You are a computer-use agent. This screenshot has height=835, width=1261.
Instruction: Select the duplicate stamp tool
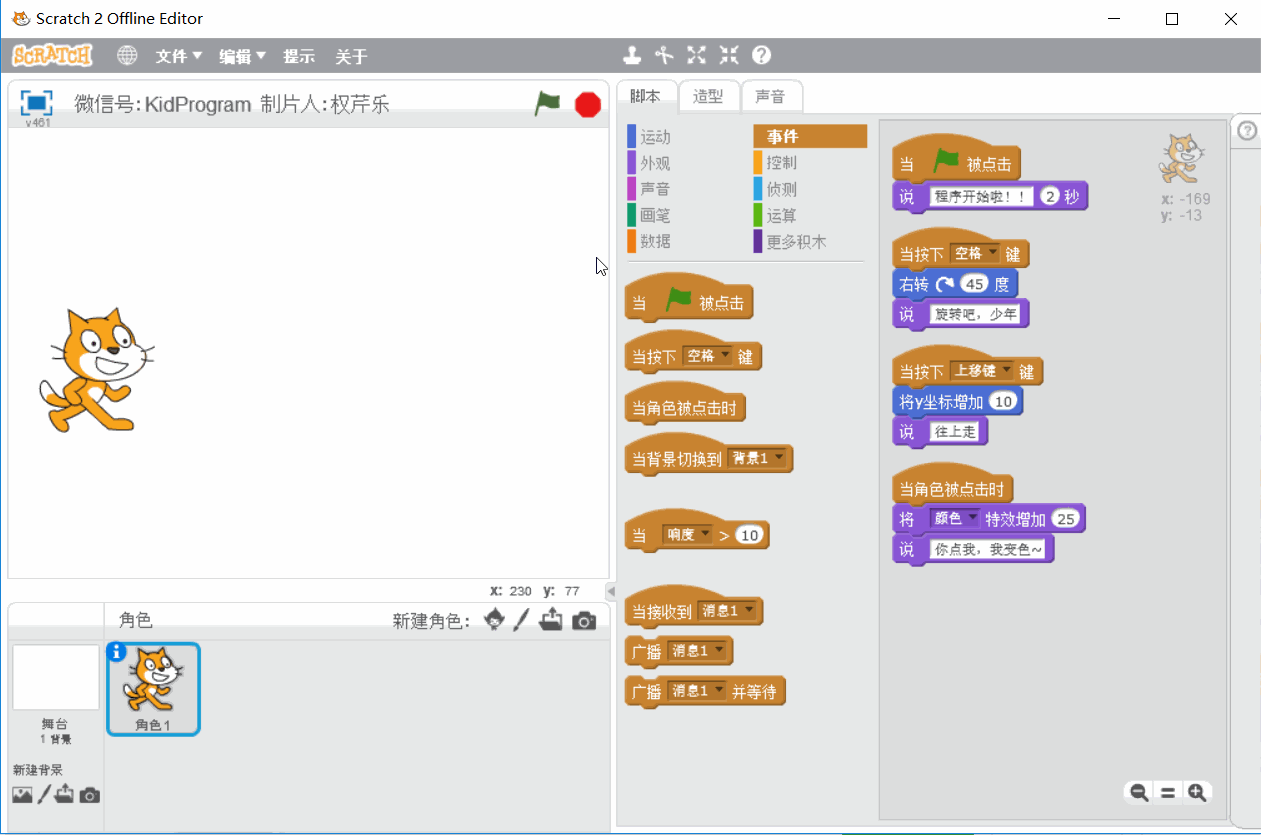pyautogui.click(x=632, y=55)
